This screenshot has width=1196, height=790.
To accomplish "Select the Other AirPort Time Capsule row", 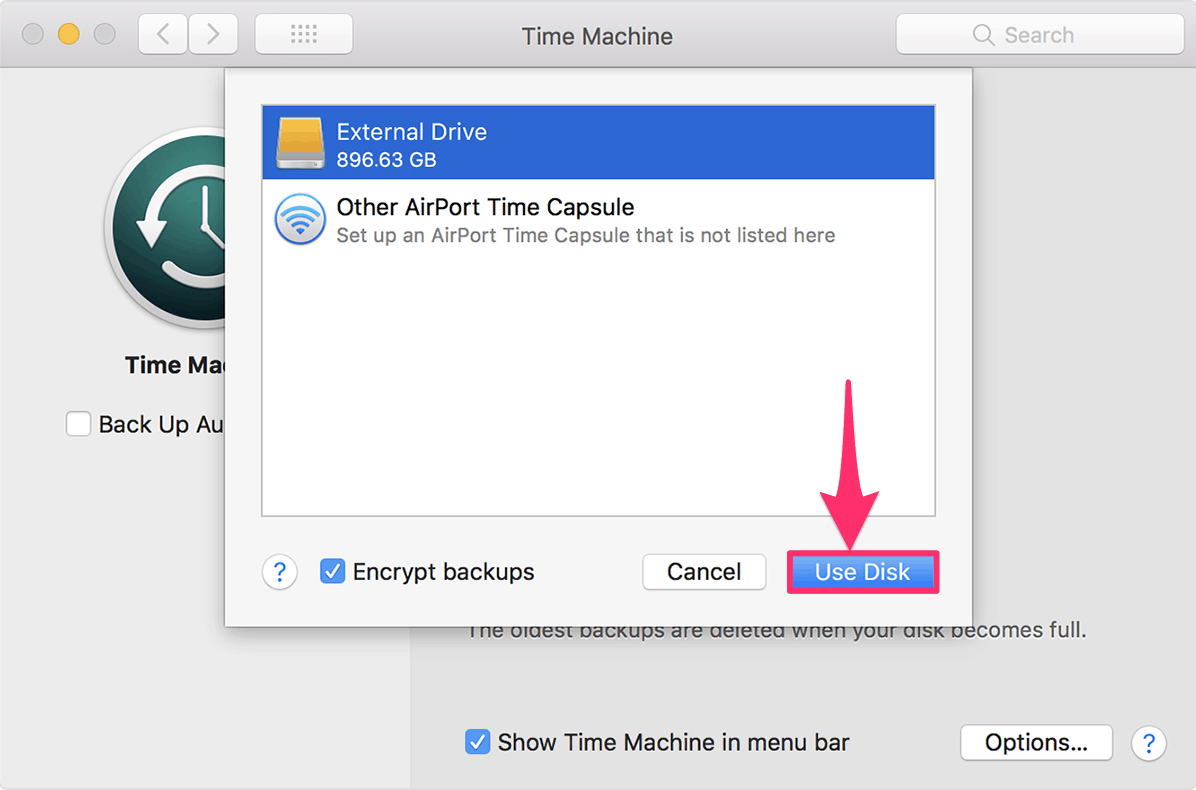I will [x=598, y=219].
